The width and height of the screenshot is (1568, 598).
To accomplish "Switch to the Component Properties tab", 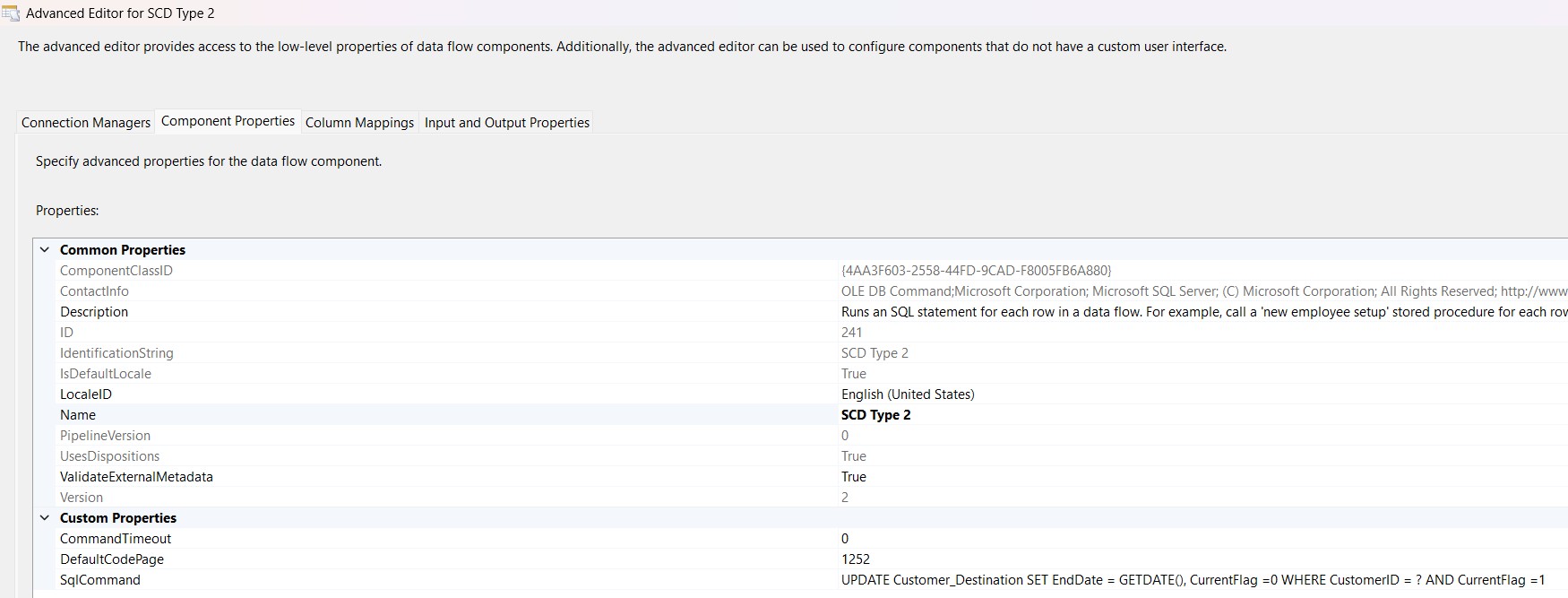I will (x=227, y=120).
